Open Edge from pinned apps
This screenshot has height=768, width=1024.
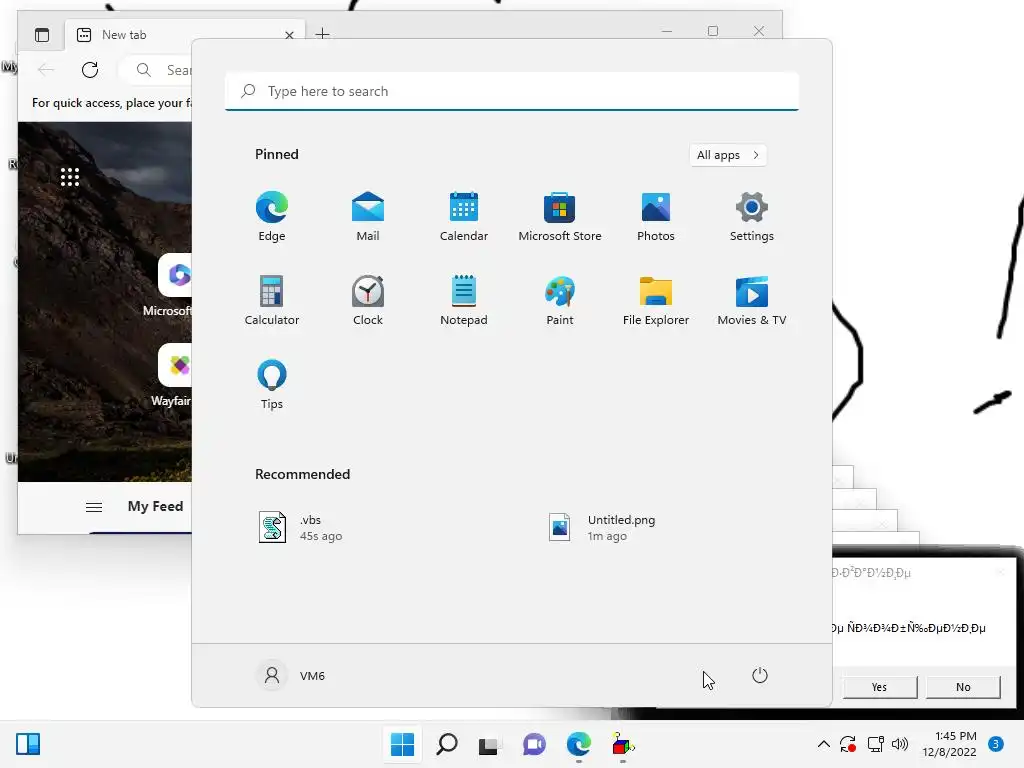point(272,217)
